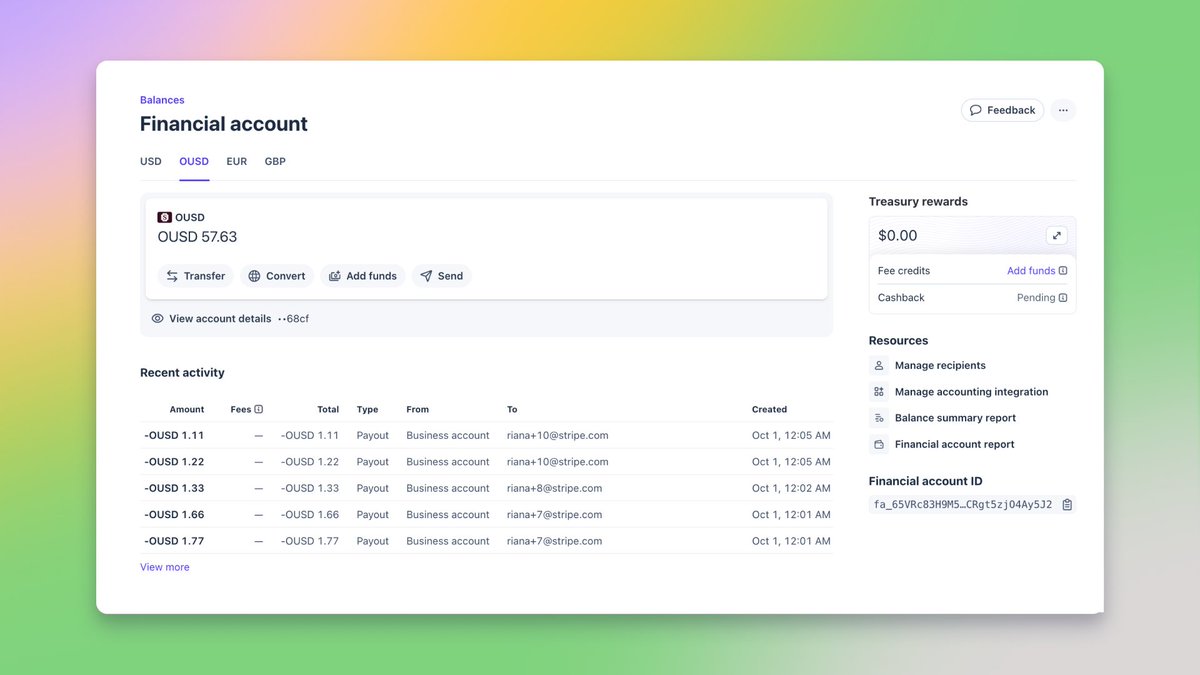Click the View more link
Image resolution: width=1200 pixels, height=675 pixels.
tap(165, 567)
